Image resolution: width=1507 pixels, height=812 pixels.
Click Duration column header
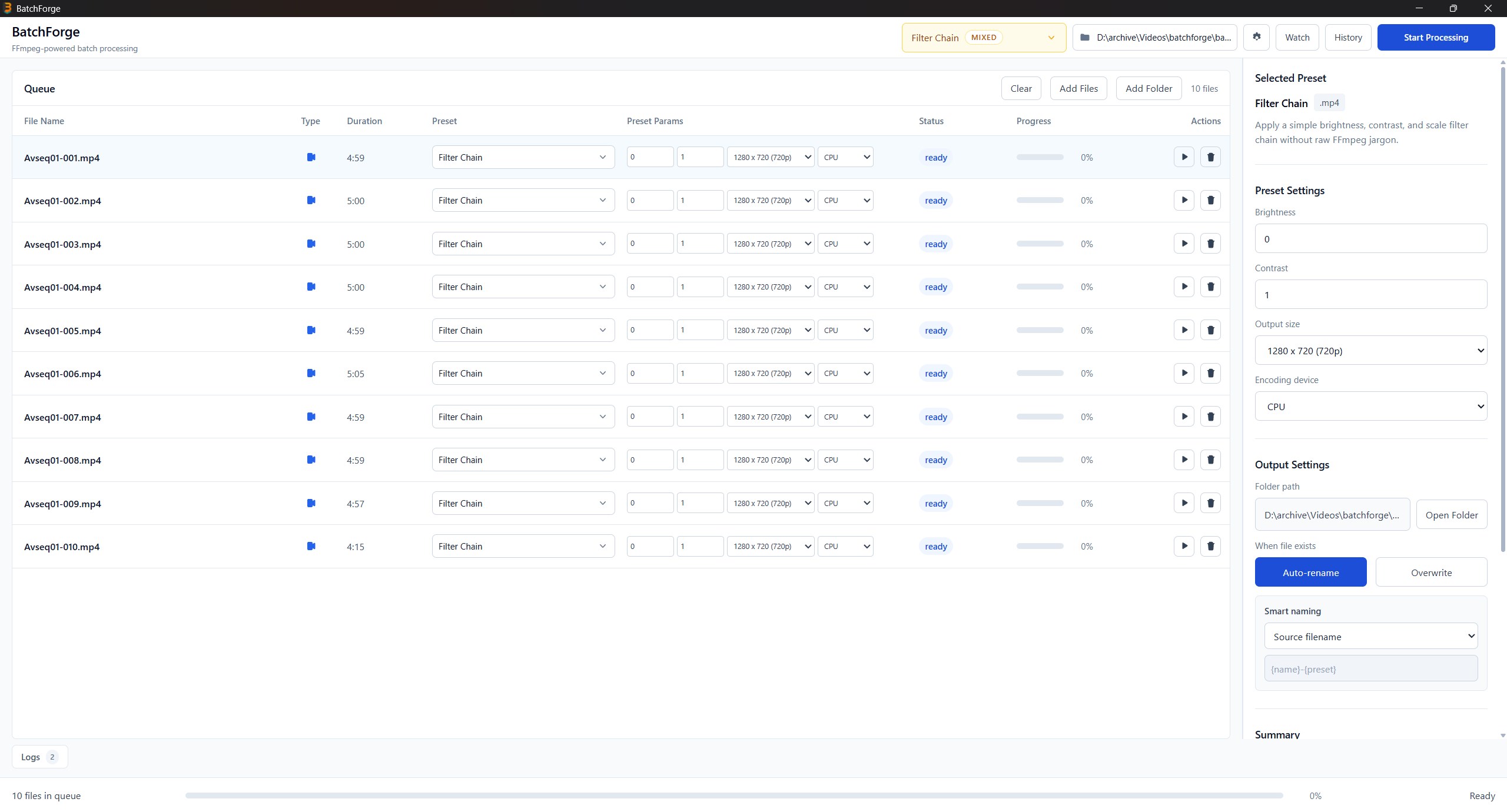(364, 121)
